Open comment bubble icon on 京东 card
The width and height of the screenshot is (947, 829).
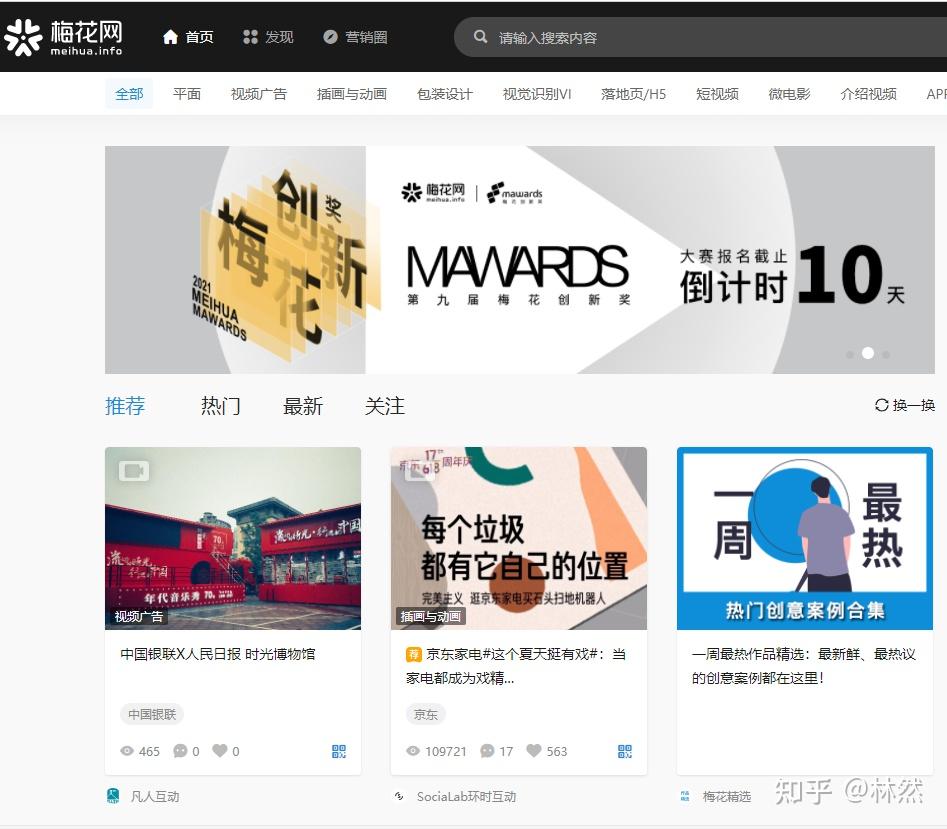486,751
